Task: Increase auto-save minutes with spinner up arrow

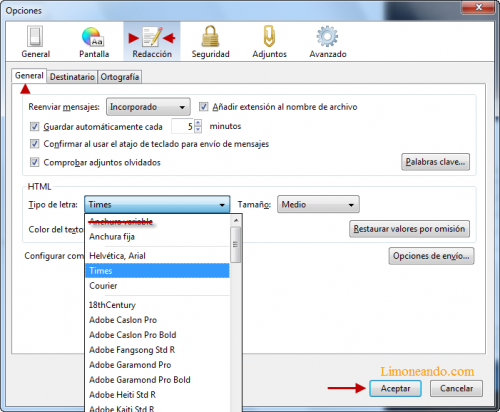Action: point(198,123)
